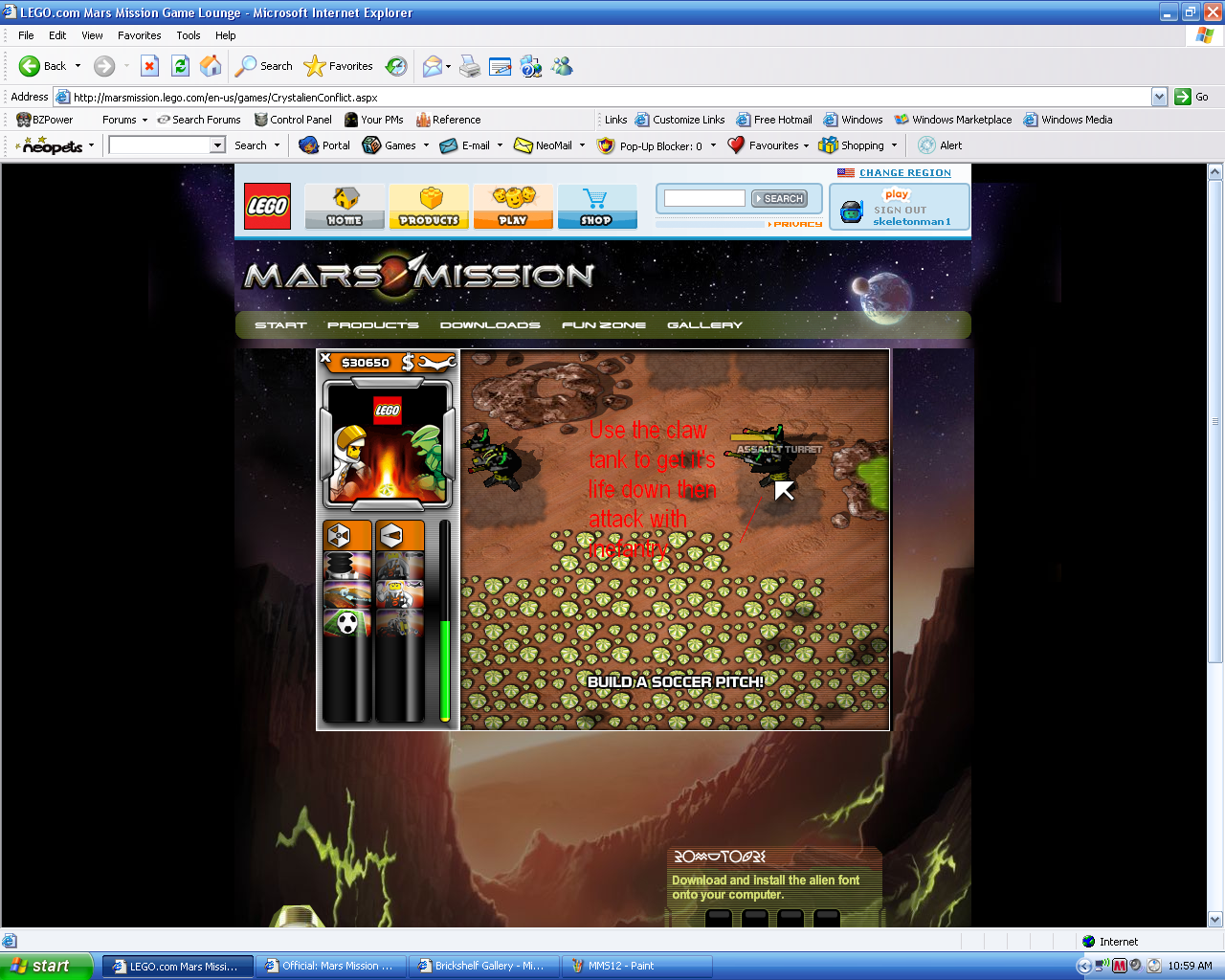Expand the Pop-Up Blocker dropdown
Image resolution: width=1225 pixels, height=980 pixels.
713,146
